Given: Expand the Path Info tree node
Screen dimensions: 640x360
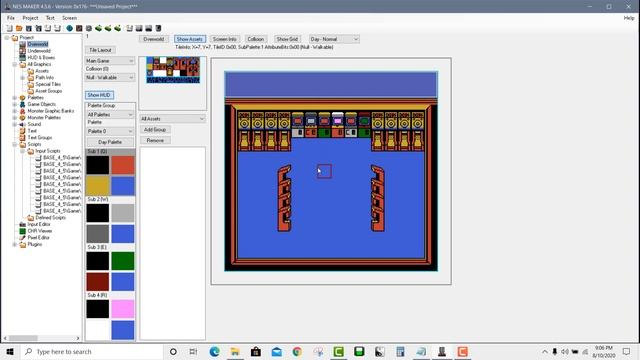Looking at the screenshot, I should (x=22, y=78).
